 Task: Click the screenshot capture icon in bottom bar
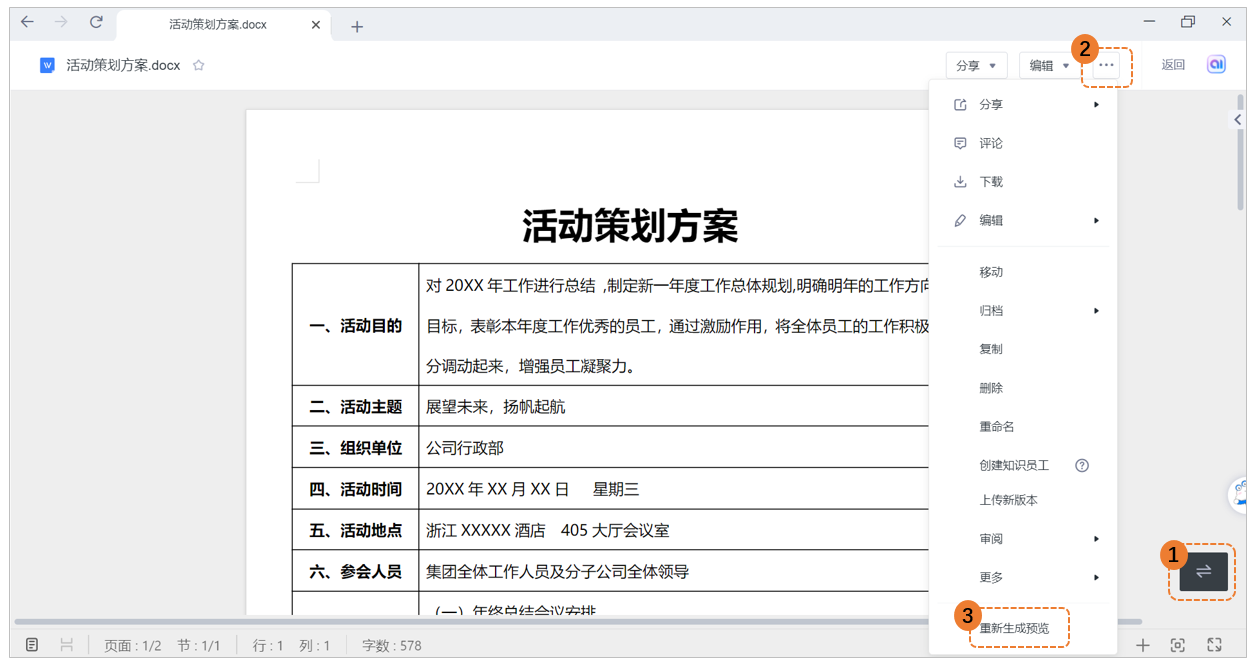(1178, 645)
